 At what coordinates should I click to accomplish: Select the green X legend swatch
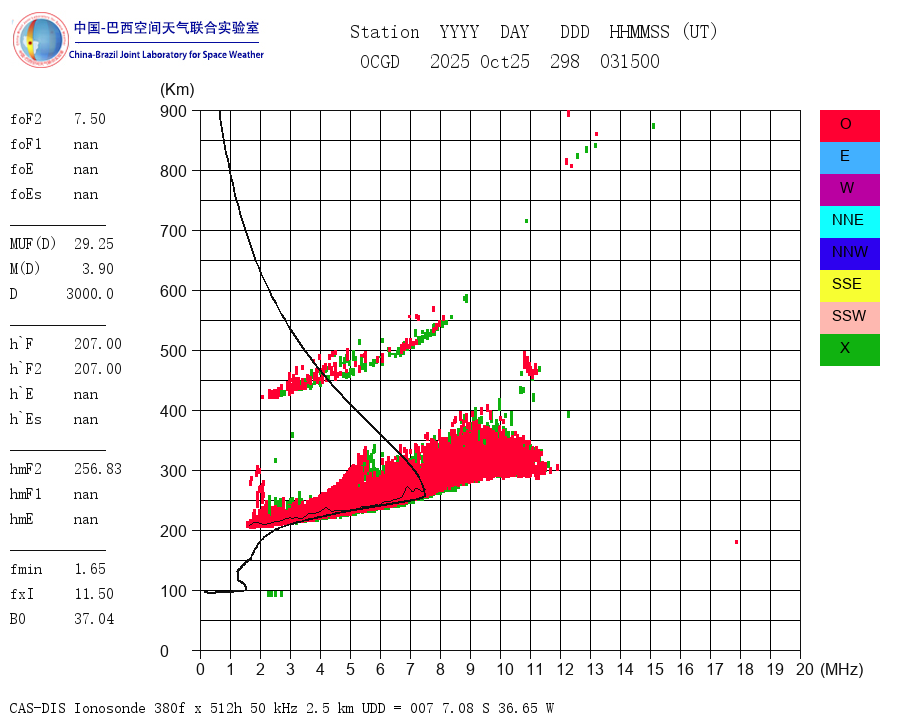pos(849,350)
